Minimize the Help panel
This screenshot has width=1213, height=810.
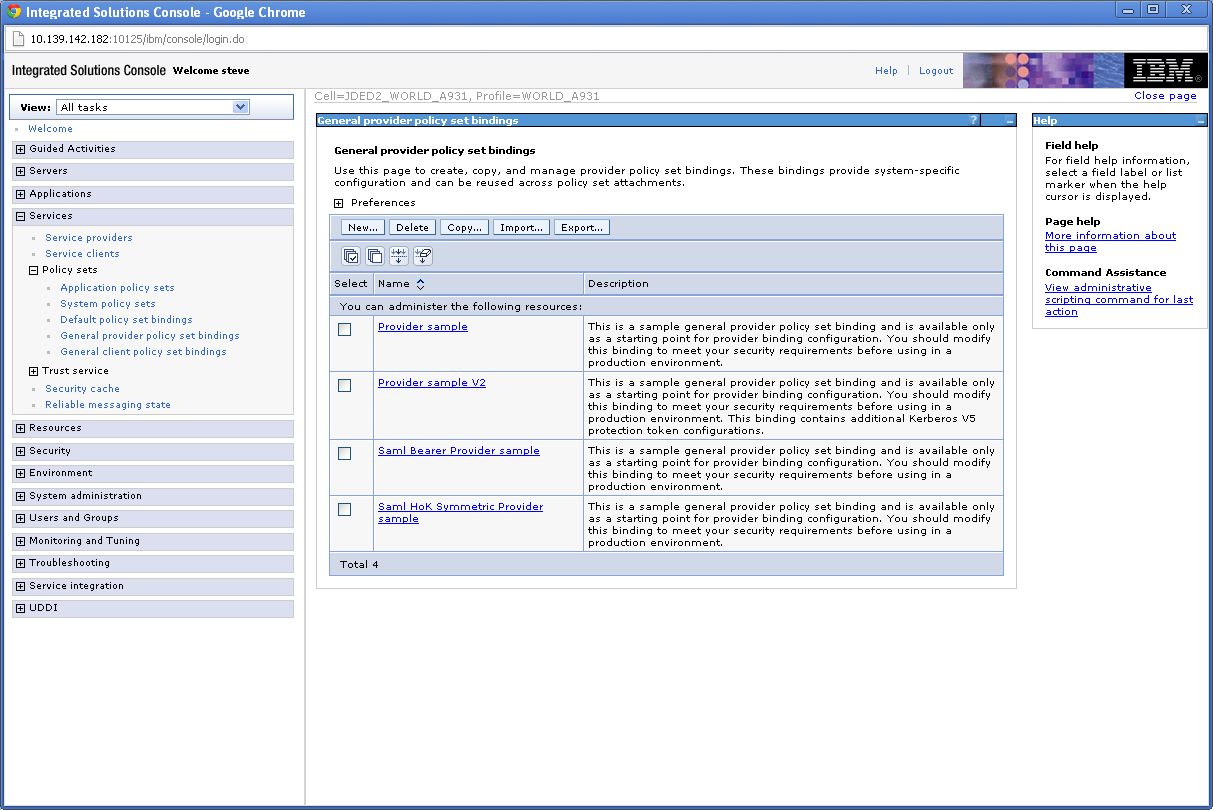1200,120
